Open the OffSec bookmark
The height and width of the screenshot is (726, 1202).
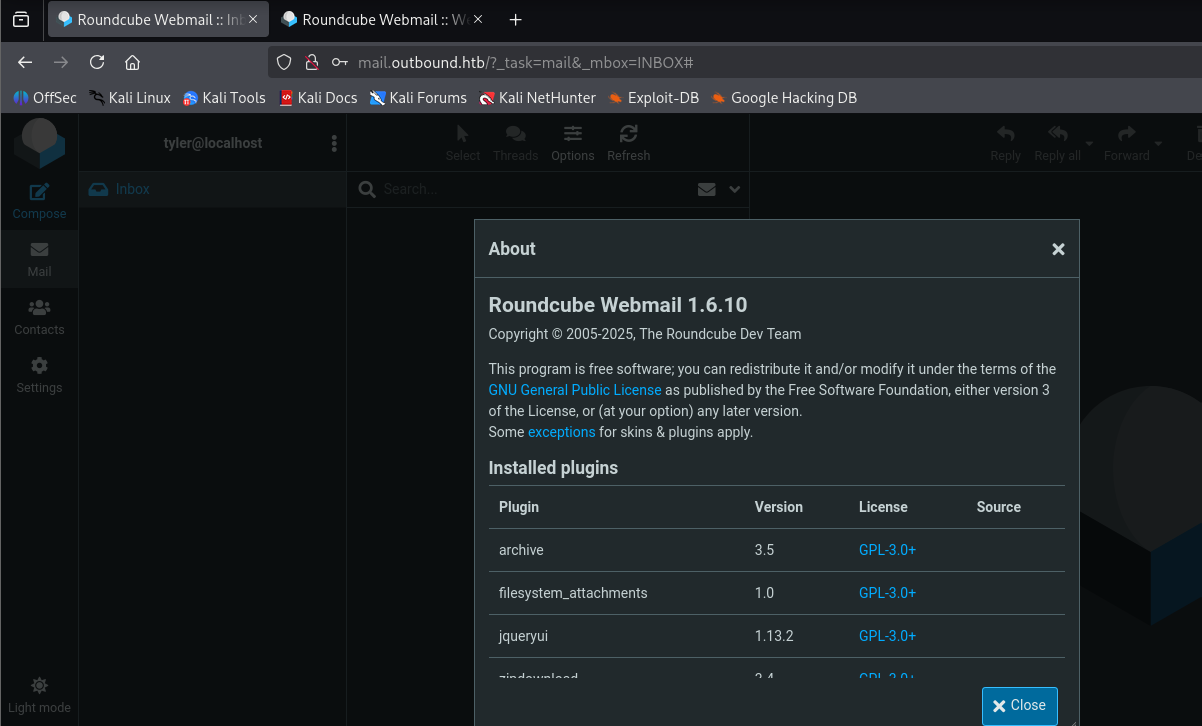point(44,98)
